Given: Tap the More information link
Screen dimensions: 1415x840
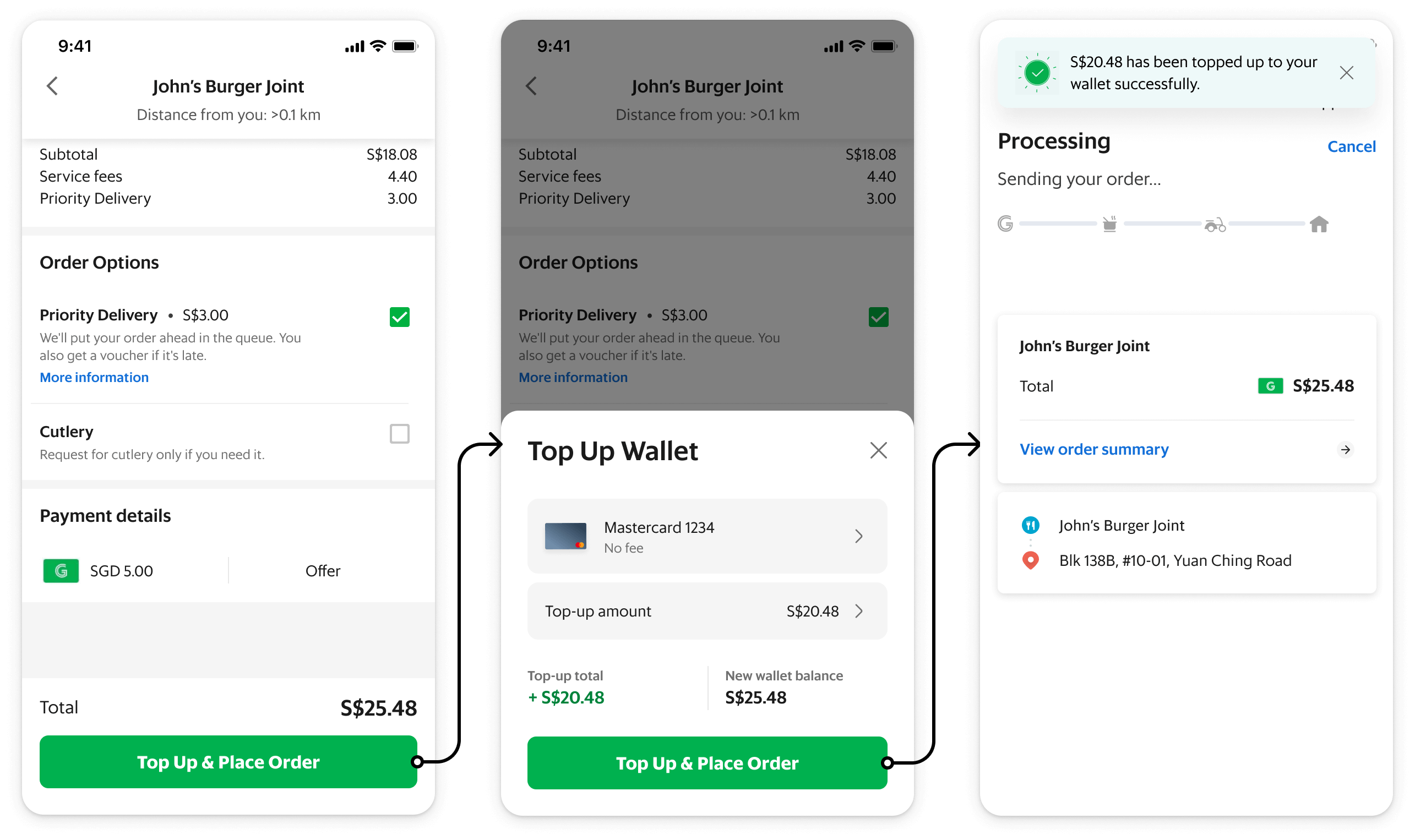Looking at the screenshot, I should pyautogui.click(x=94, y=377).
